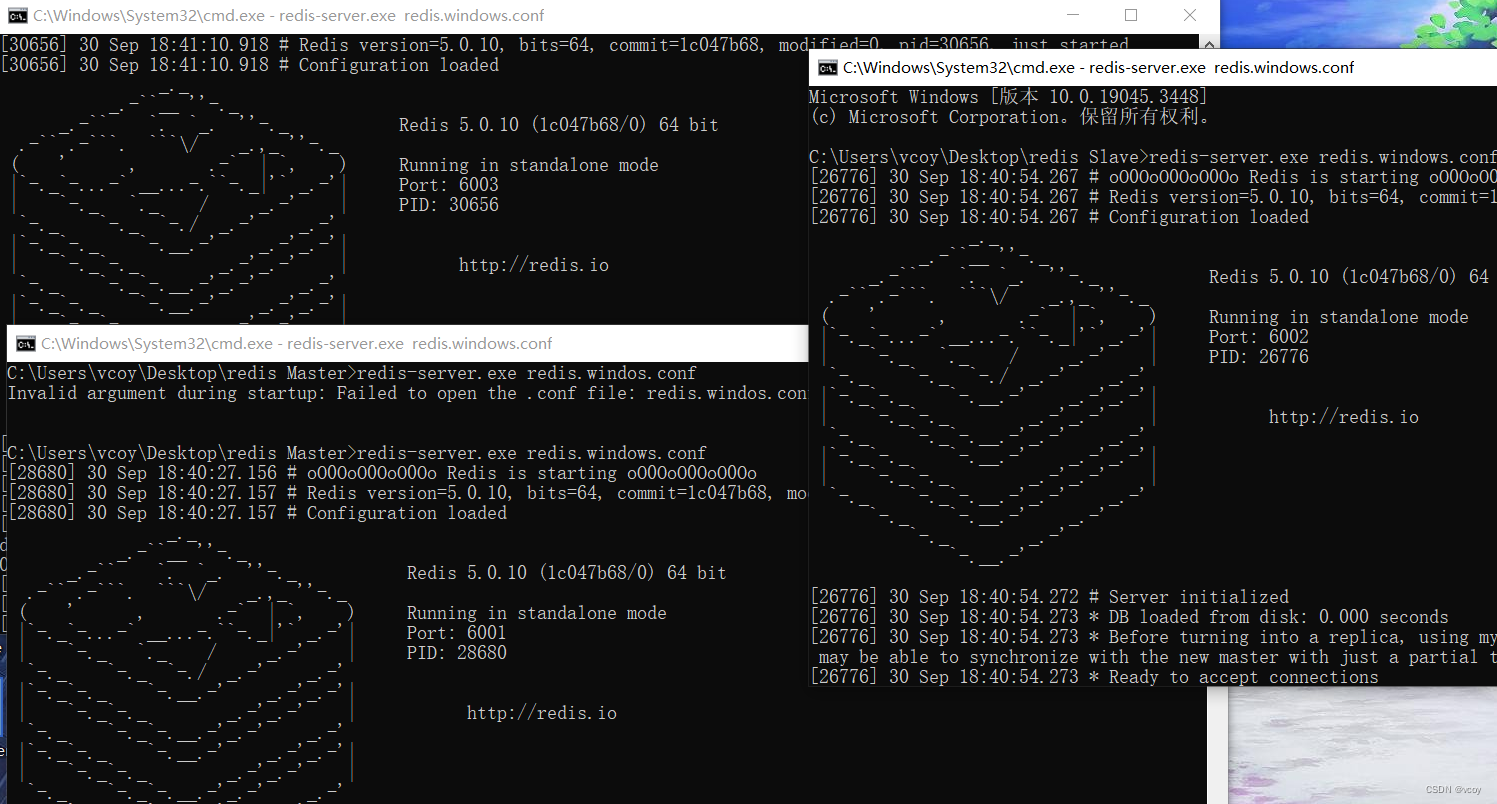Click the cmd icon of the port 6003 window

pos(17,16)
